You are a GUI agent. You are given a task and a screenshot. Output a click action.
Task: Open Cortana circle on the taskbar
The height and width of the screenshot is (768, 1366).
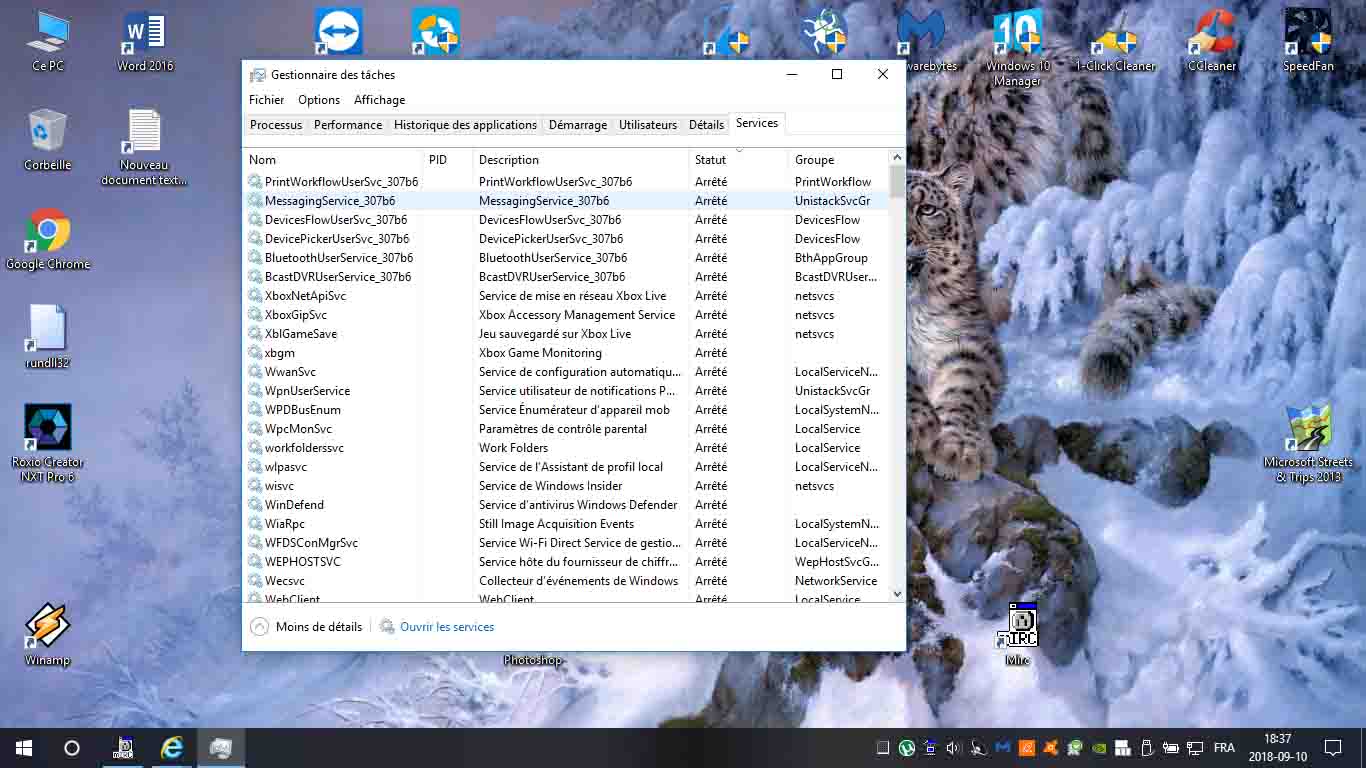click(72, 748)
